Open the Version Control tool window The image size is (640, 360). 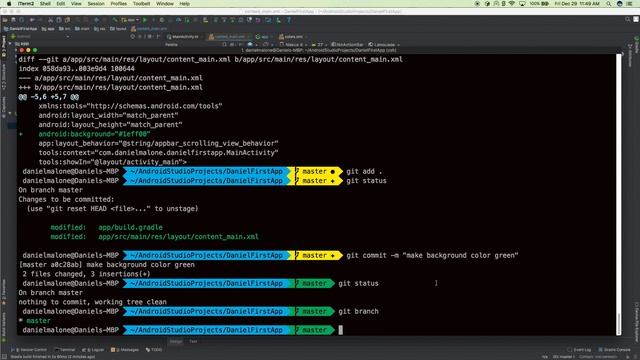coord(28,350)
